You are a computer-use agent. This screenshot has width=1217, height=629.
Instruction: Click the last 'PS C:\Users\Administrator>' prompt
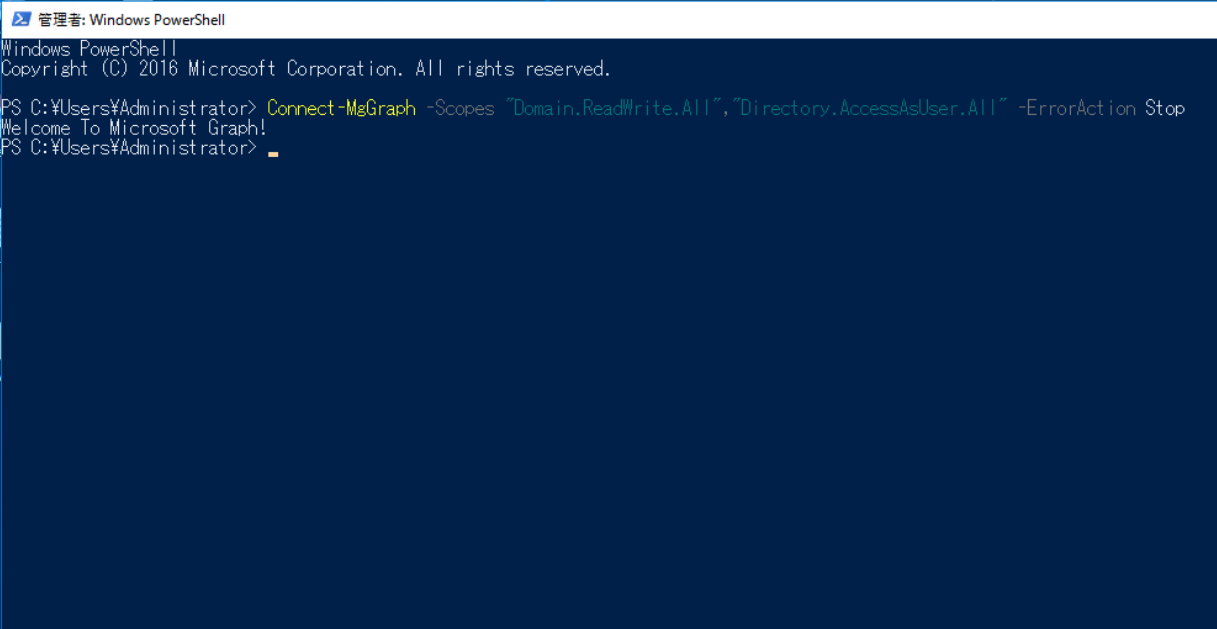point(129,148)
